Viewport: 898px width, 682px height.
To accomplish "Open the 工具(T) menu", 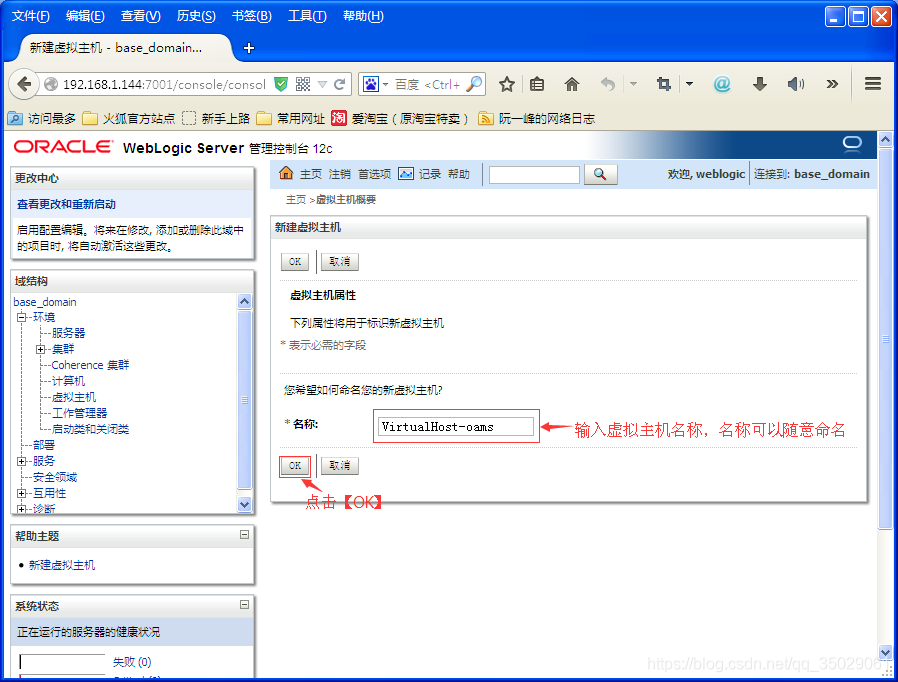I will 307,16.
